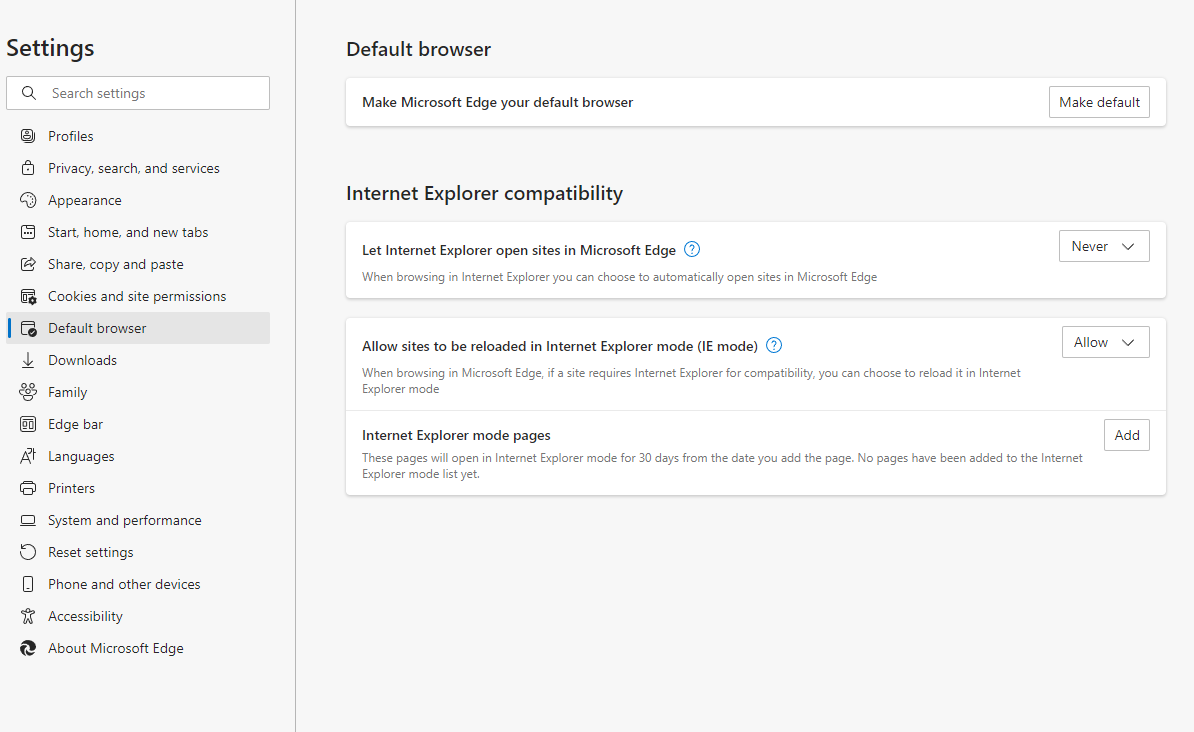Click Make default to set Edge default
1194x732 pixels.
pyautogui.click(x=1099, y=101)
